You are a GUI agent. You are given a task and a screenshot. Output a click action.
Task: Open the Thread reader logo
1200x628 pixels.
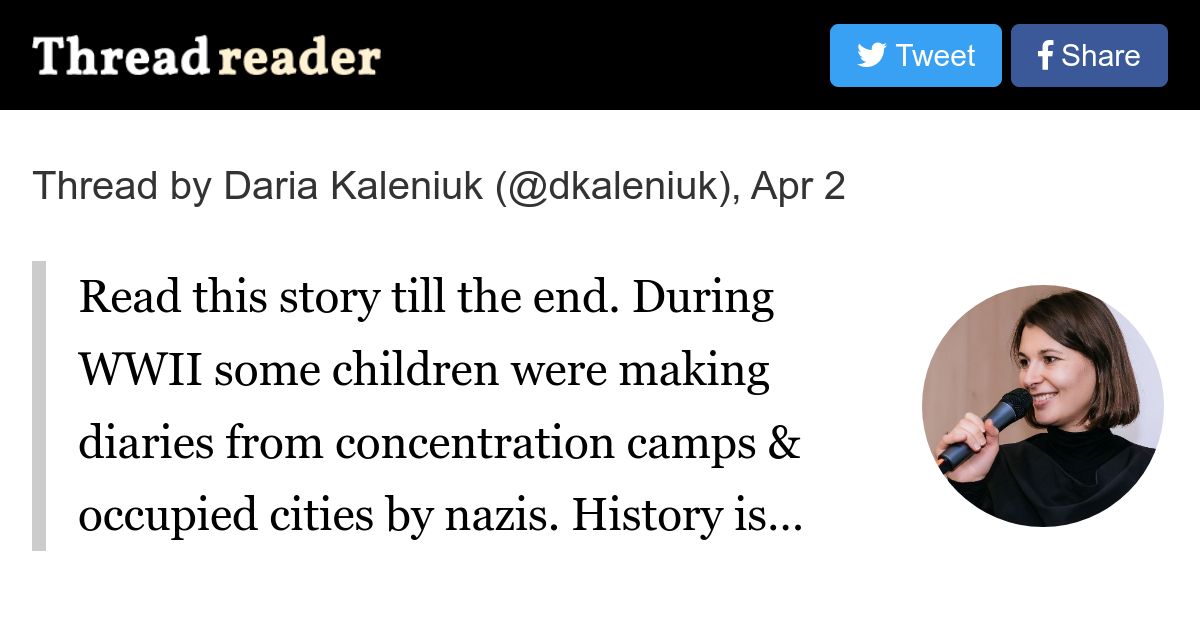pyautogui.click(x=207, y=56)
